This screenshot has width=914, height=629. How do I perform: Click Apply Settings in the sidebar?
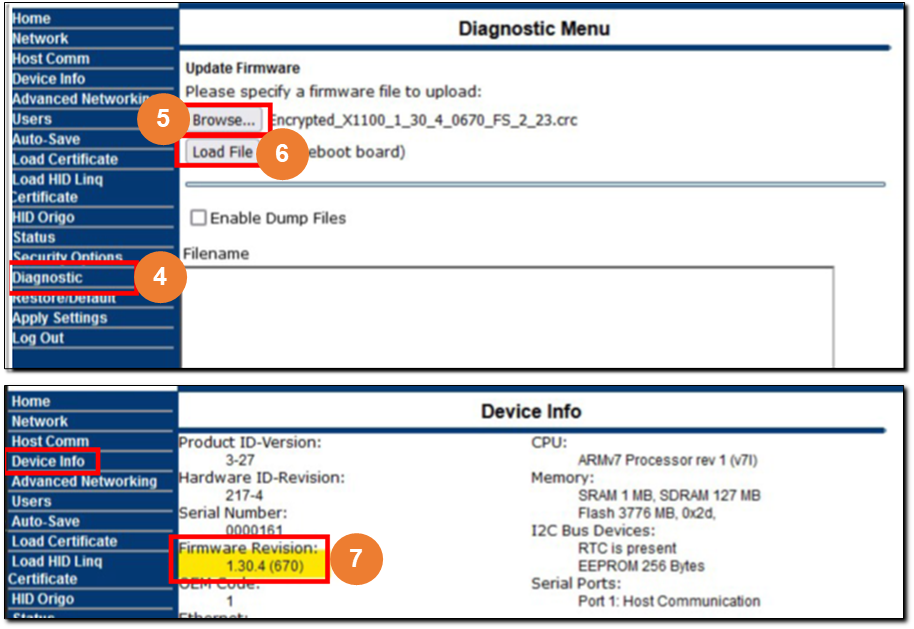coord(59,318)
